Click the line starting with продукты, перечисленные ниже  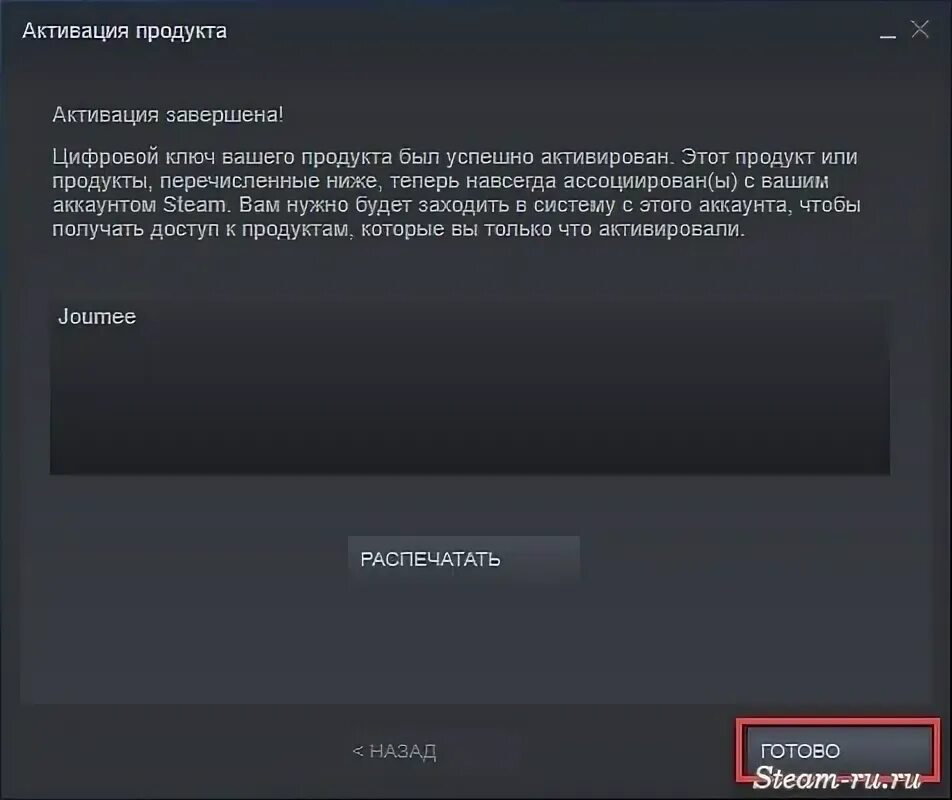click(441, 181)
